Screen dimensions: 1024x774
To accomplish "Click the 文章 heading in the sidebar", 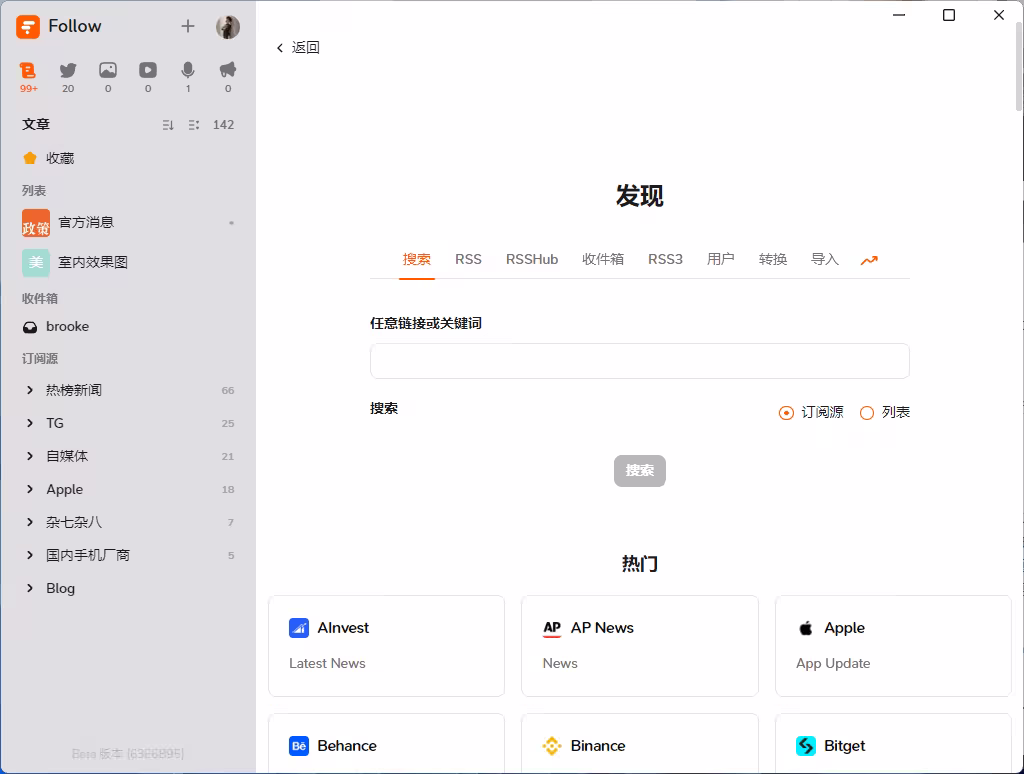I will pos(36,125).
